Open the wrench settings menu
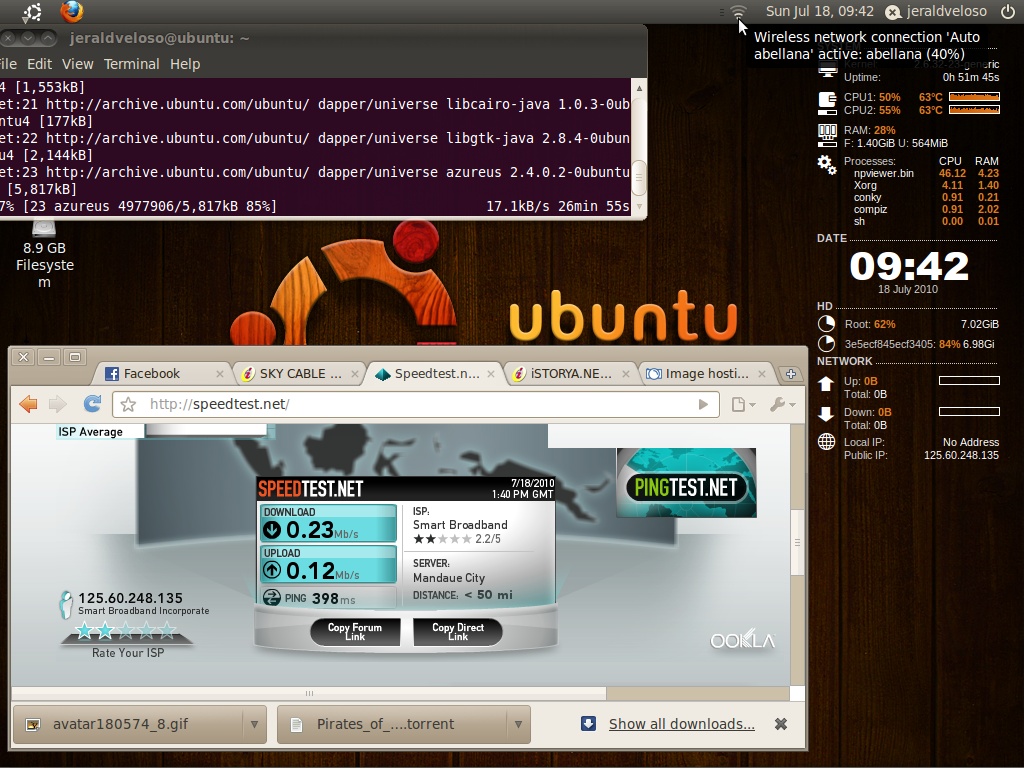The image size is (1024, 768). (x=782, y=405)
